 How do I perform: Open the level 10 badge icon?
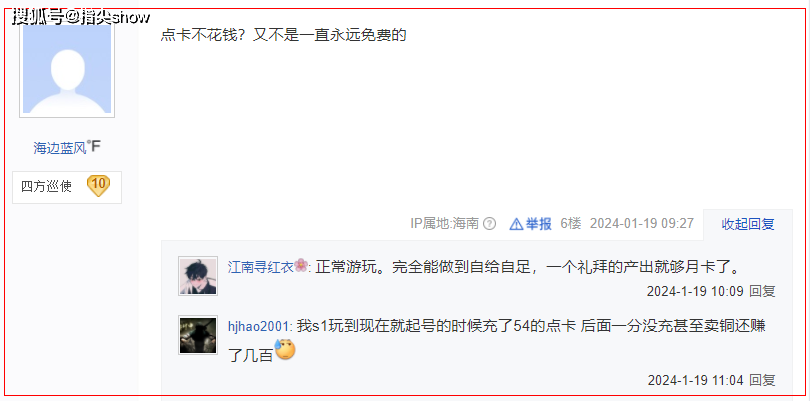click(98, 186)
